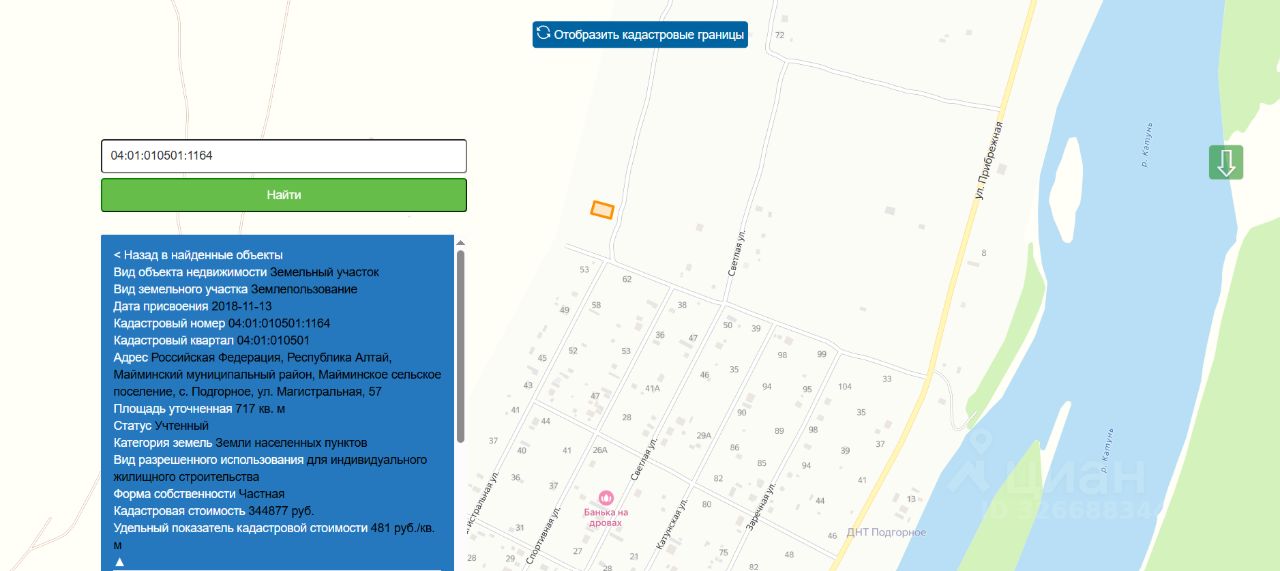
Task: Click the ДНТ Подгорное map label
Action: pos(886,532)
